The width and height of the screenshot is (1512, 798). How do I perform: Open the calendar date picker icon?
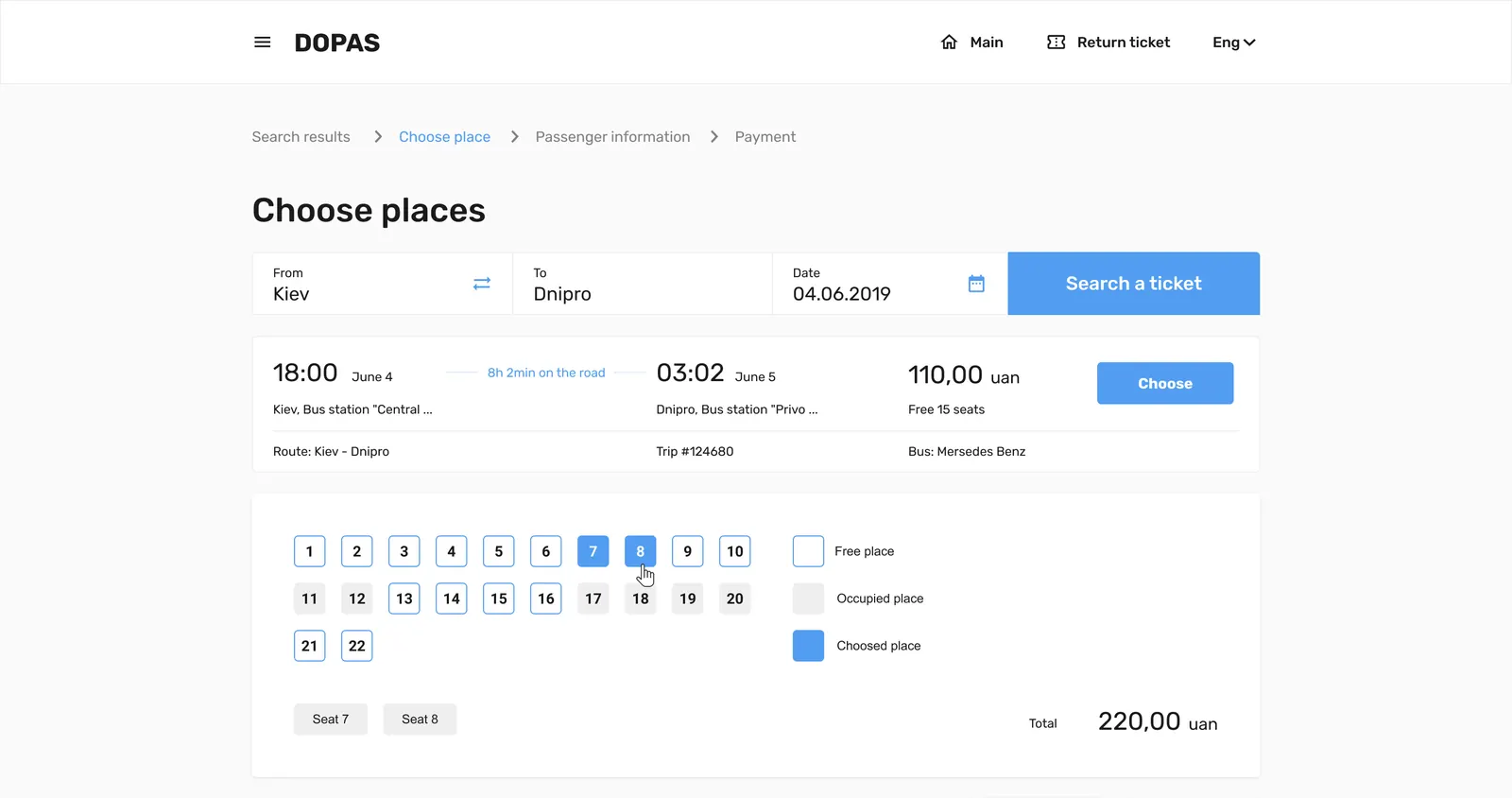coord(976,284)
